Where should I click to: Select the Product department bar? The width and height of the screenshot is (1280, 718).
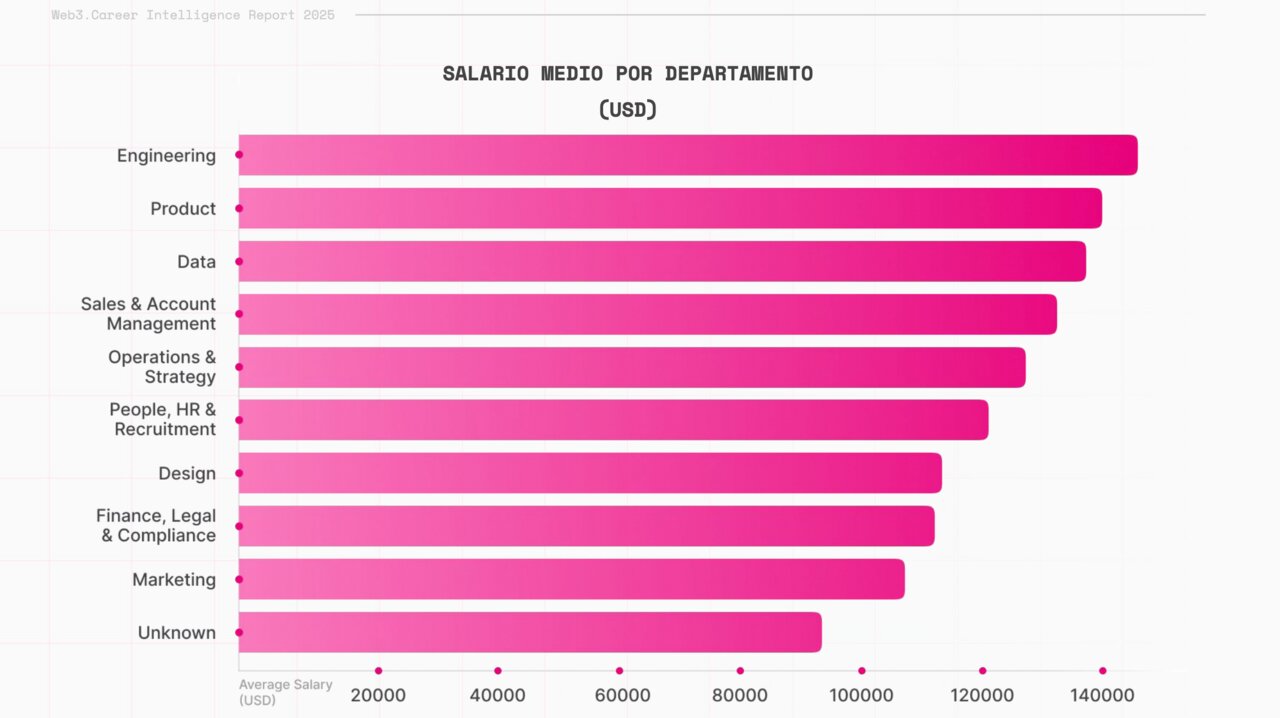click(x=670, y=208)
